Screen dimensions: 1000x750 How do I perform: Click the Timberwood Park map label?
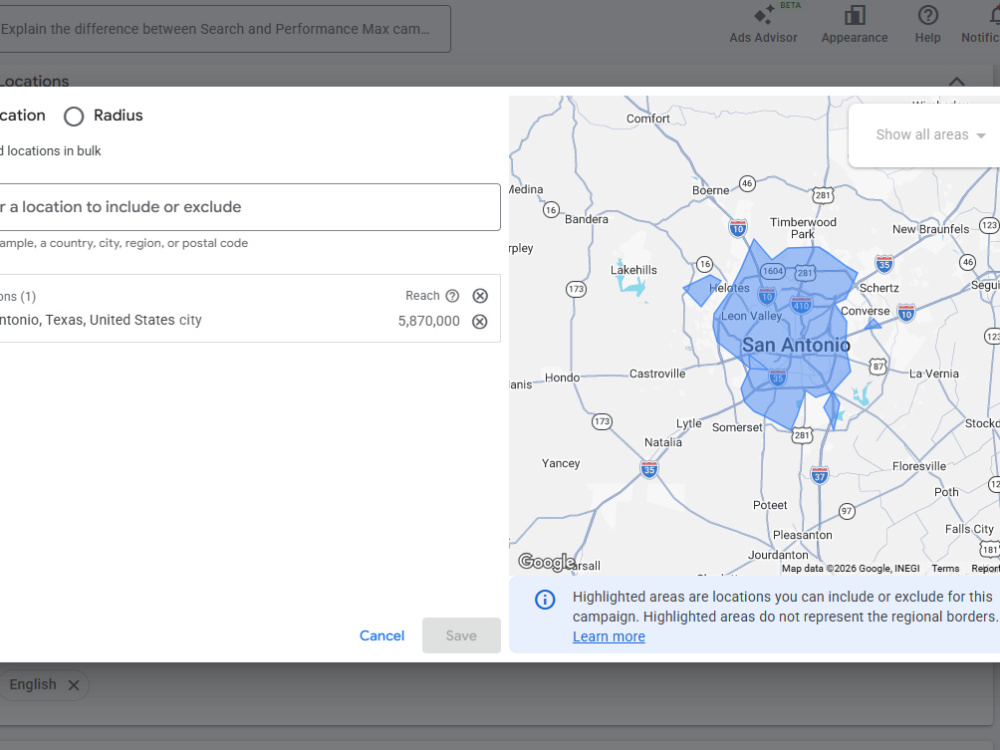point(803,228)
